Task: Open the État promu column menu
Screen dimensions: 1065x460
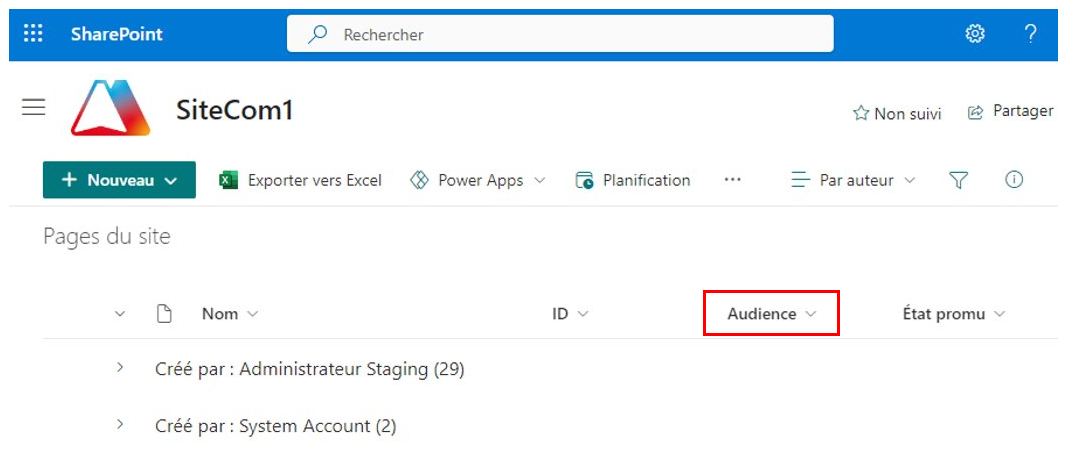Action: (954, 314)
